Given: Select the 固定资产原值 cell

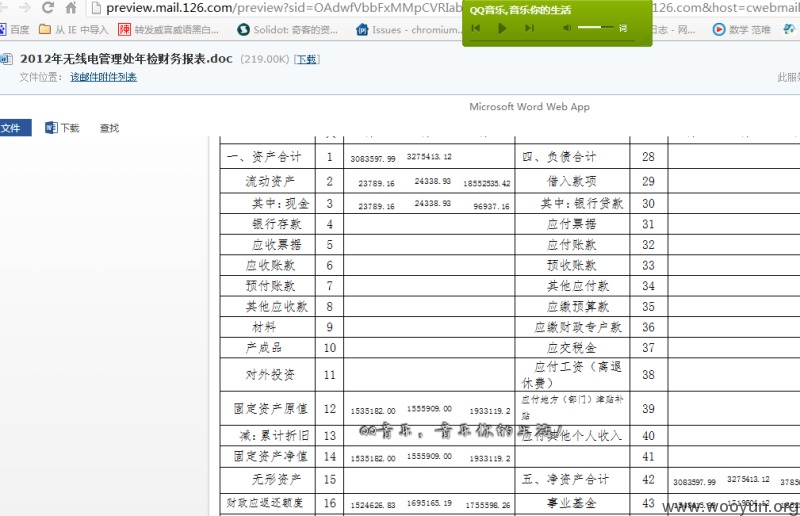Looking at the screenshot, I should point(268,409).
